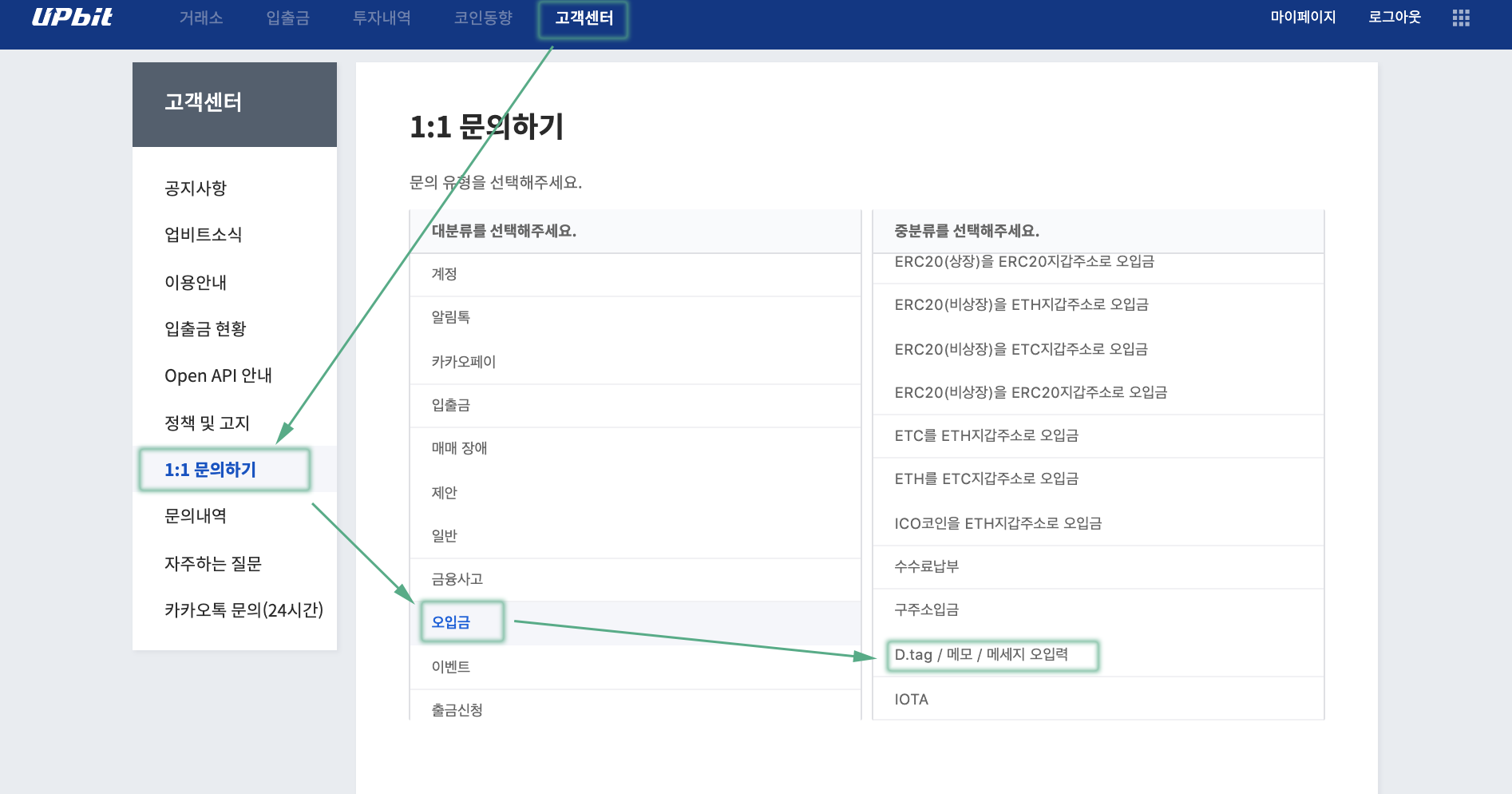
Task: Choose ETH를 ETC지갑주소로 오입금
Action: coord(1098,479)
